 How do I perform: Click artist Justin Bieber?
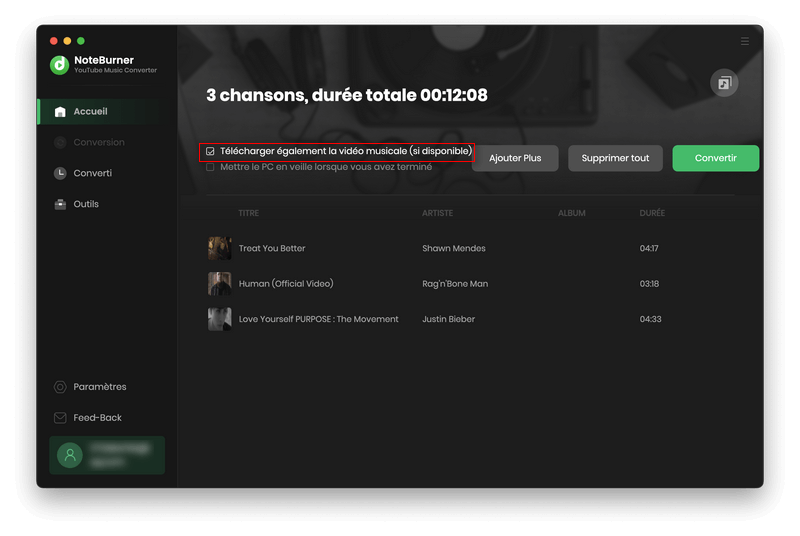tap(448, 319)
